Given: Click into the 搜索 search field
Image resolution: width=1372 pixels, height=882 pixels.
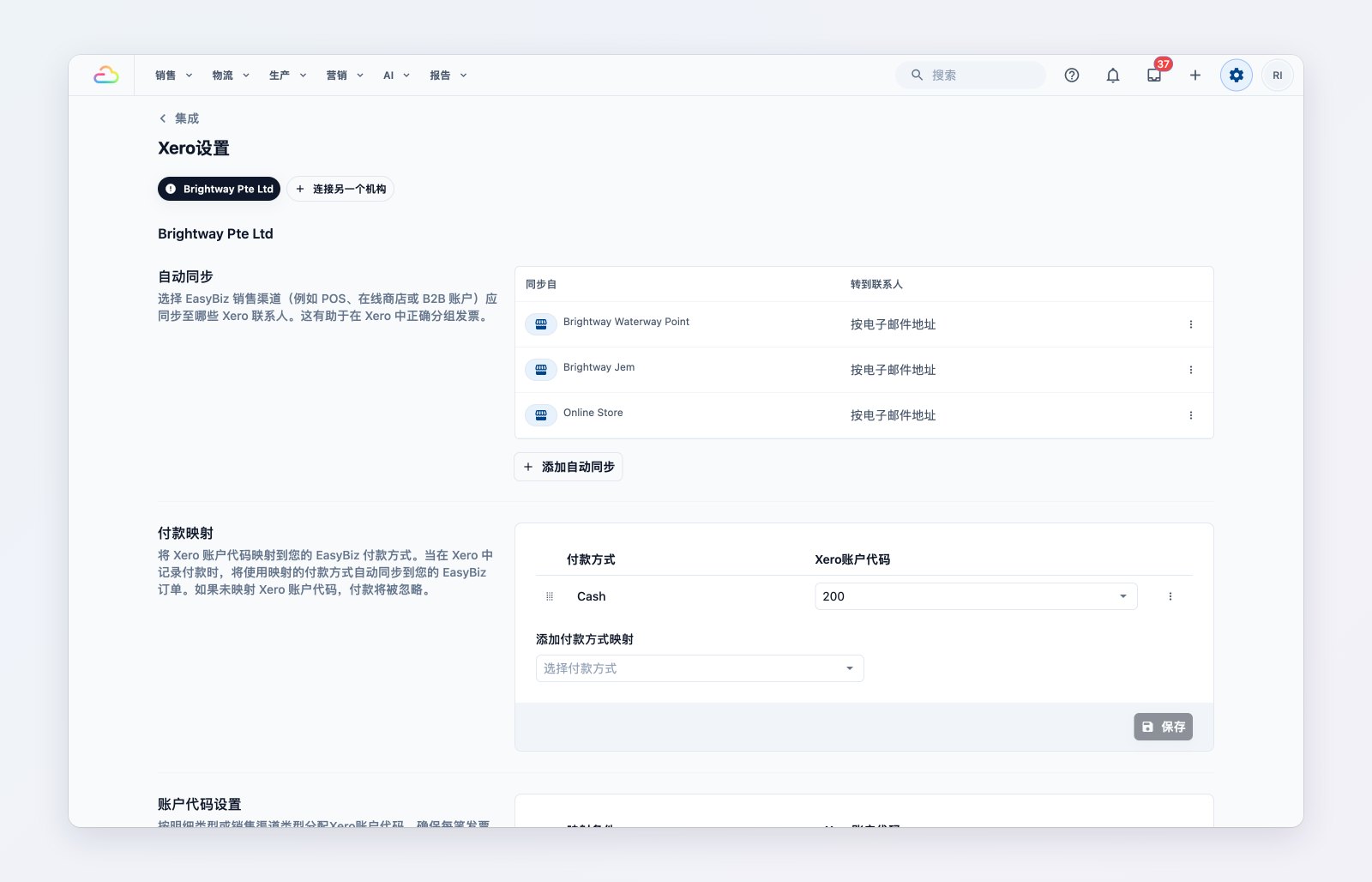Looking at the screenshot, I should (x=971, y=76).
